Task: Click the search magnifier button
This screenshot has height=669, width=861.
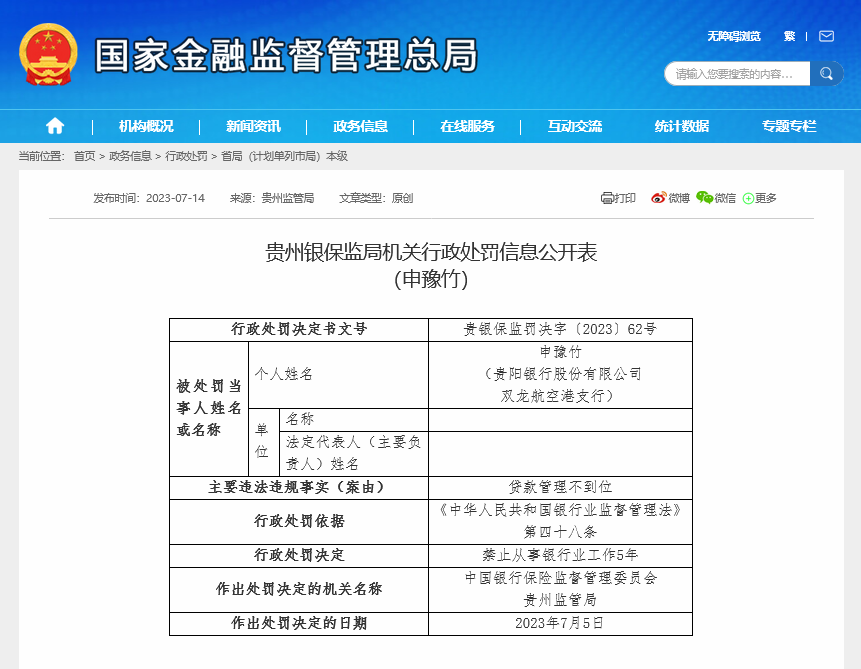Action: tap(826, 74)
